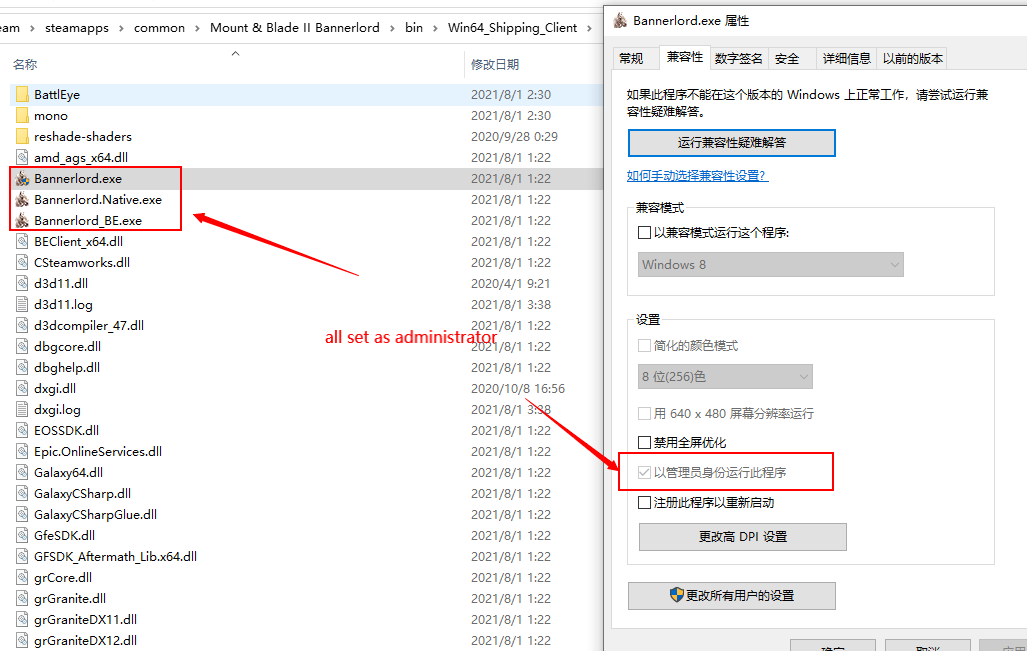Click 2020/4/1 9:21 date of d3d11.dll

[x=510, y=283]
